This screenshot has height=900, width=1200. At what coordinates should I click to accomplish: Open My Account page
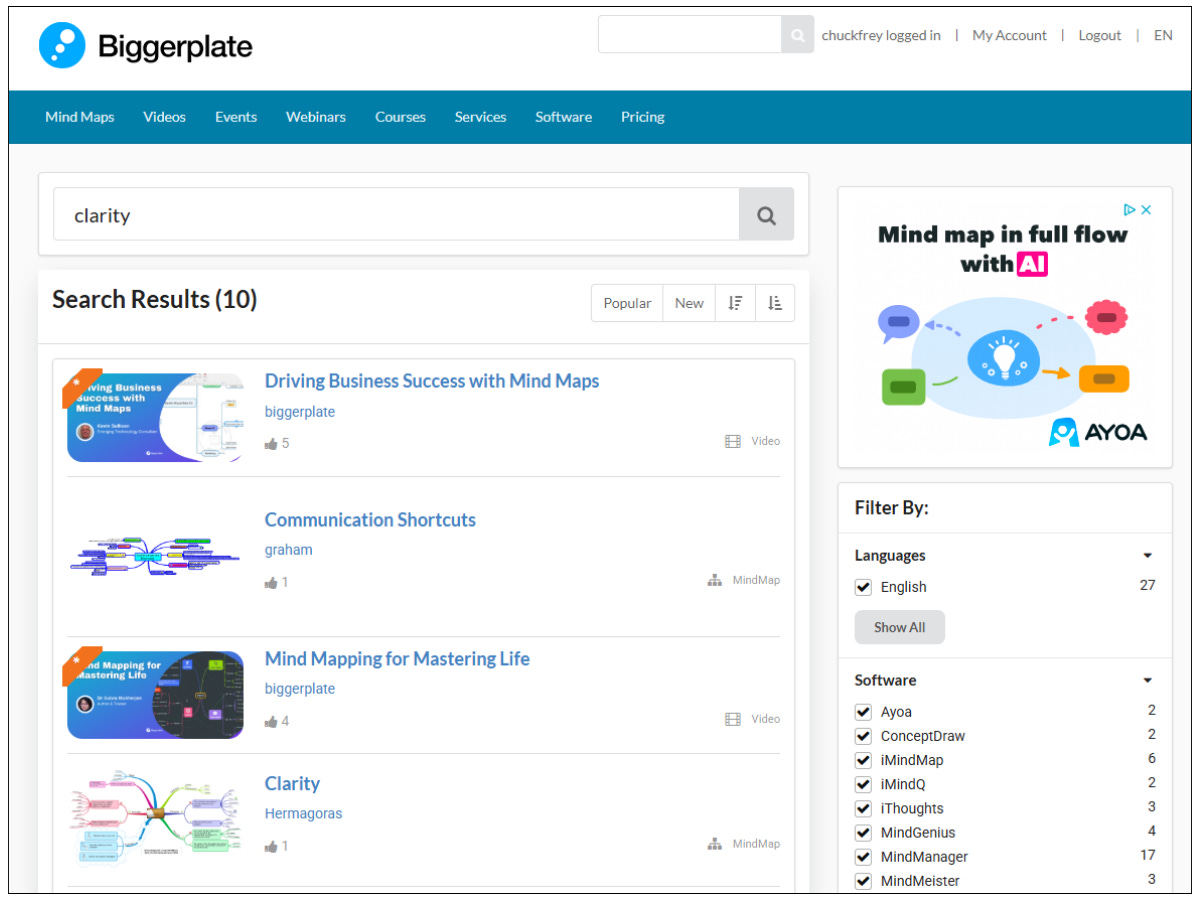(x=1009, y=35)
